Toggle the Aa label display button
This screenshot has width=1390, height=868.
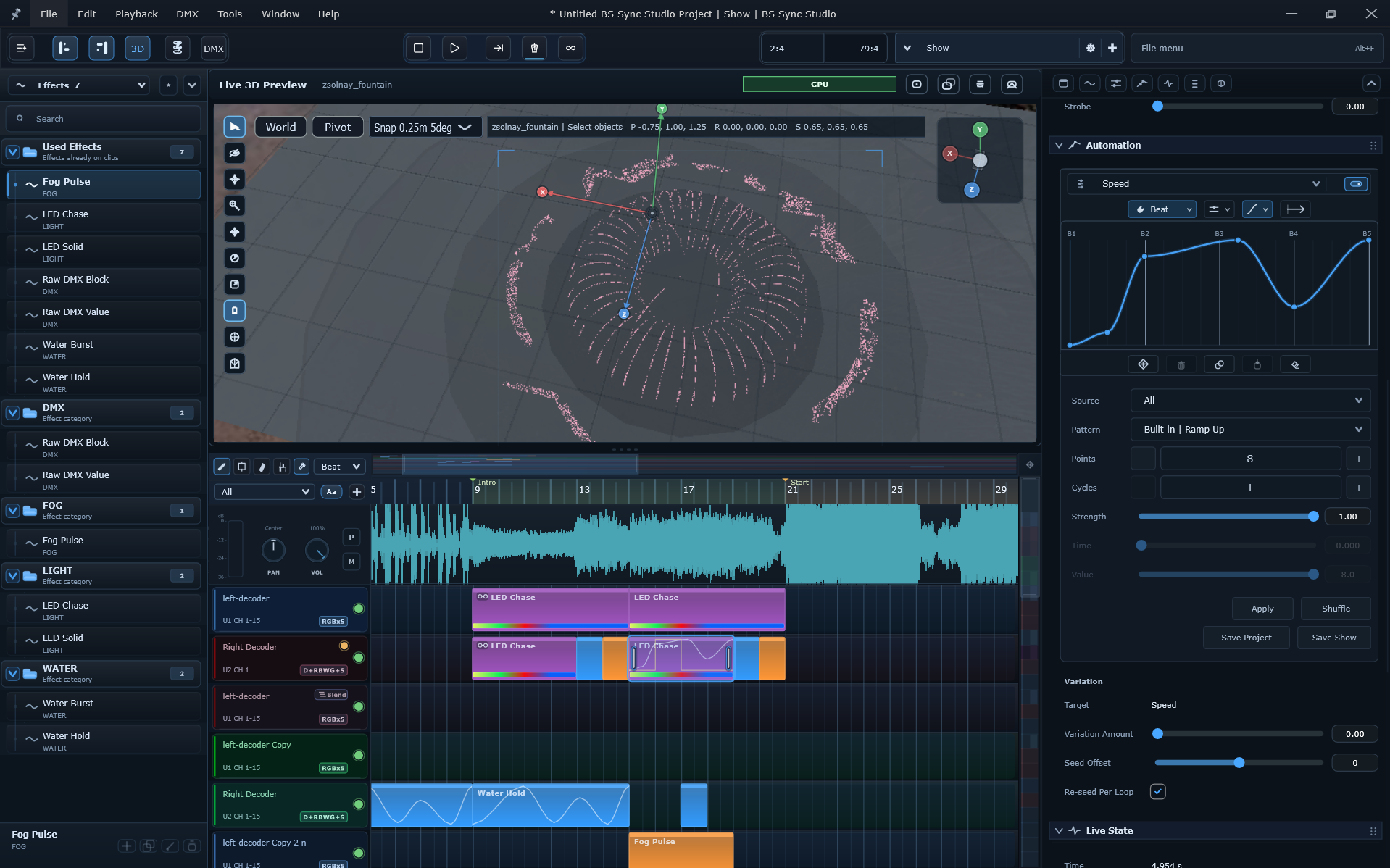point(331,492)
